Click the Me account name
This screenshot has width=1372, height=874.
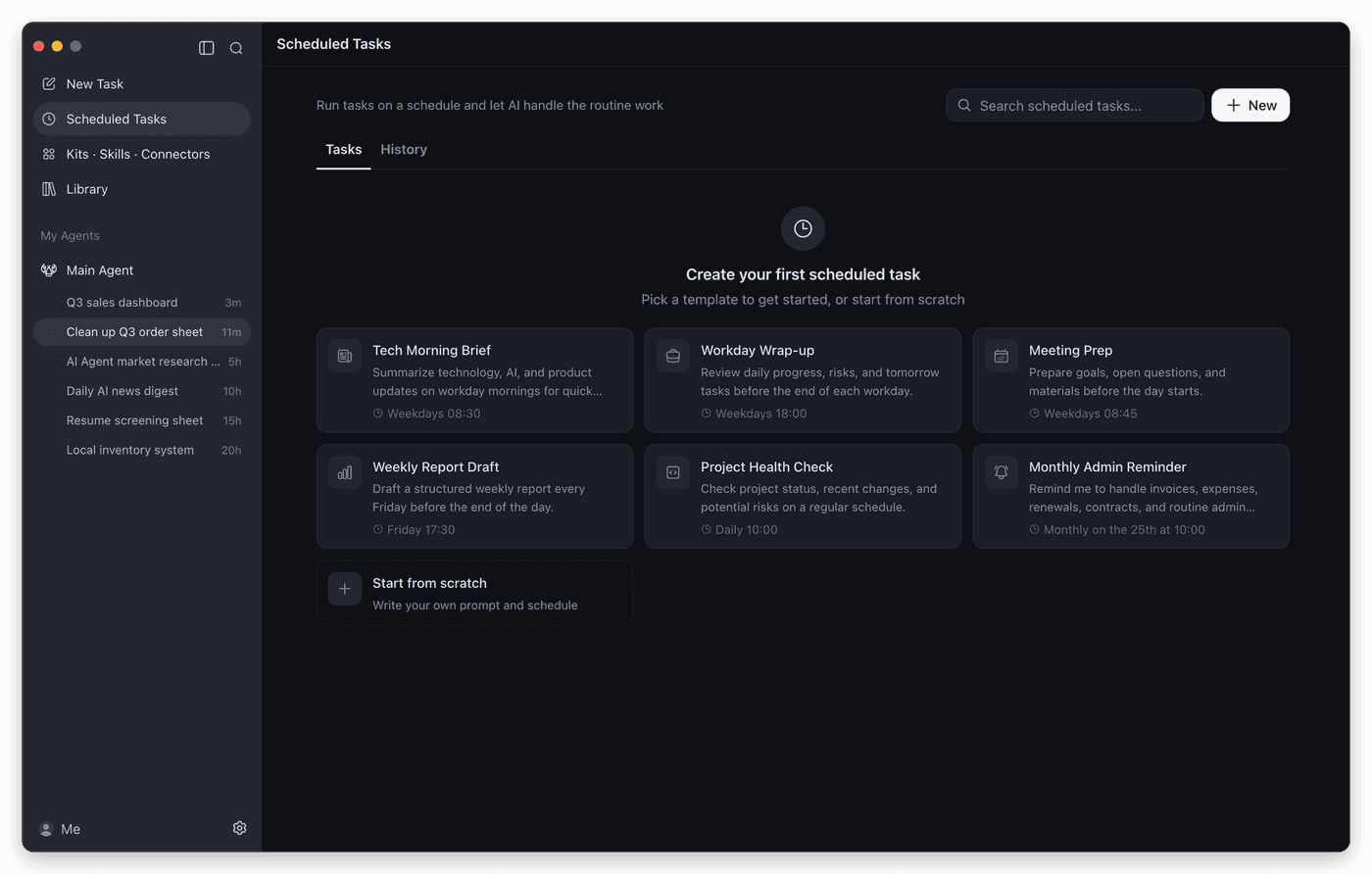[71, 829]
